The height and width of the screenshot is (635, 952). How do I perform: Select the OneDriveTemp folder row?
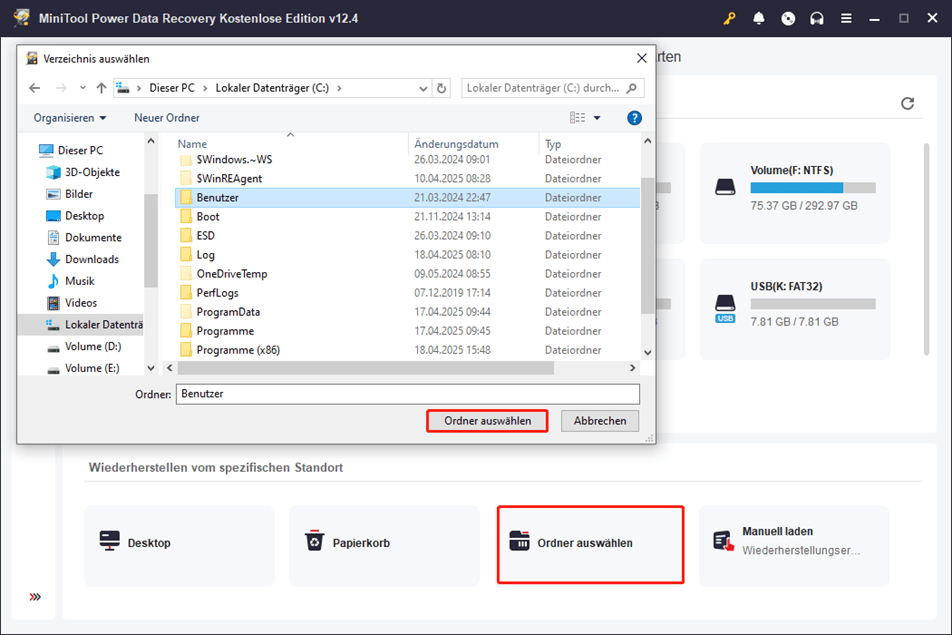[x=407, y=274]
